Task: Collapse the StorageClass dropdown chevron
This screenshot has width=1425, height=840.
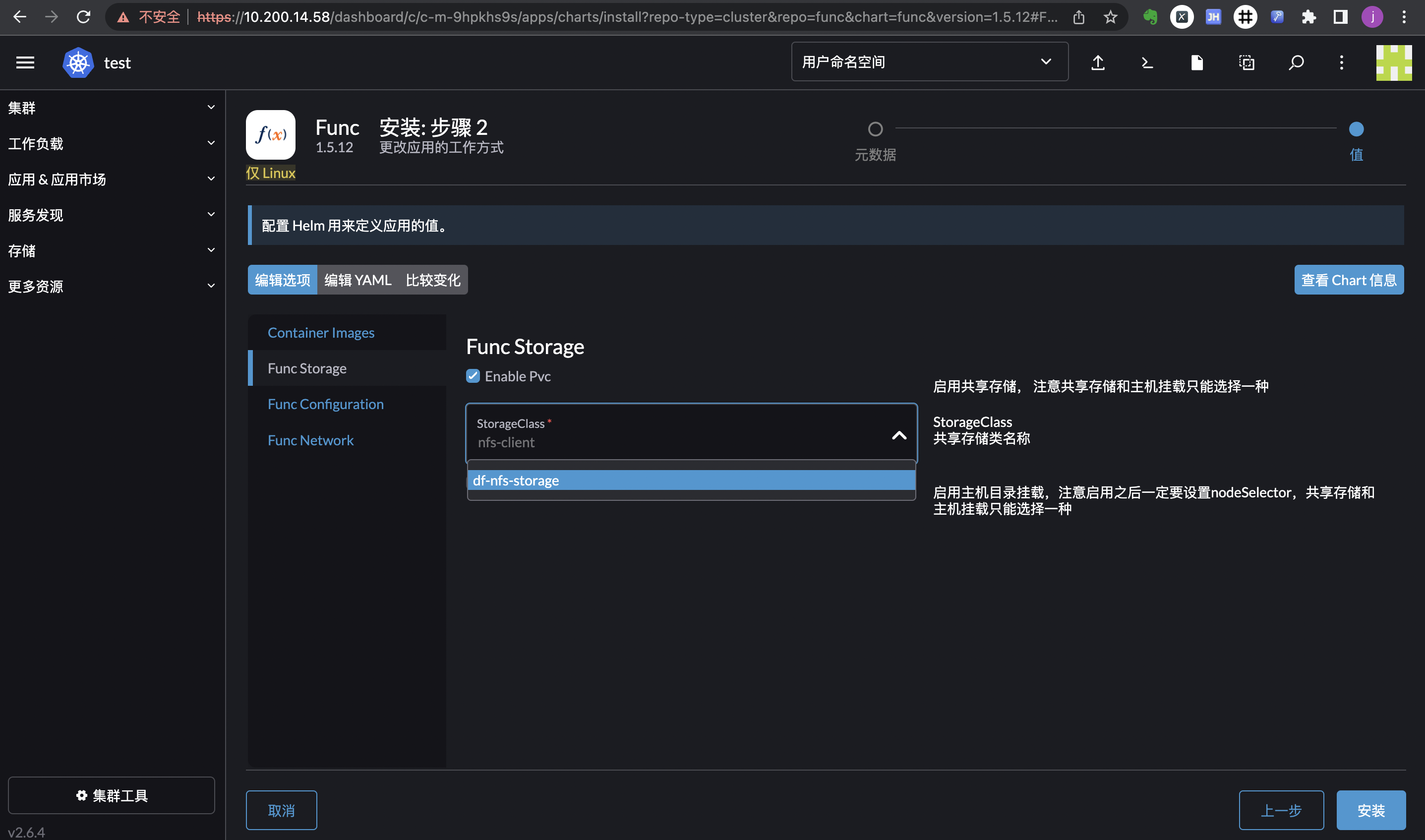Action: tap(899, 435)
